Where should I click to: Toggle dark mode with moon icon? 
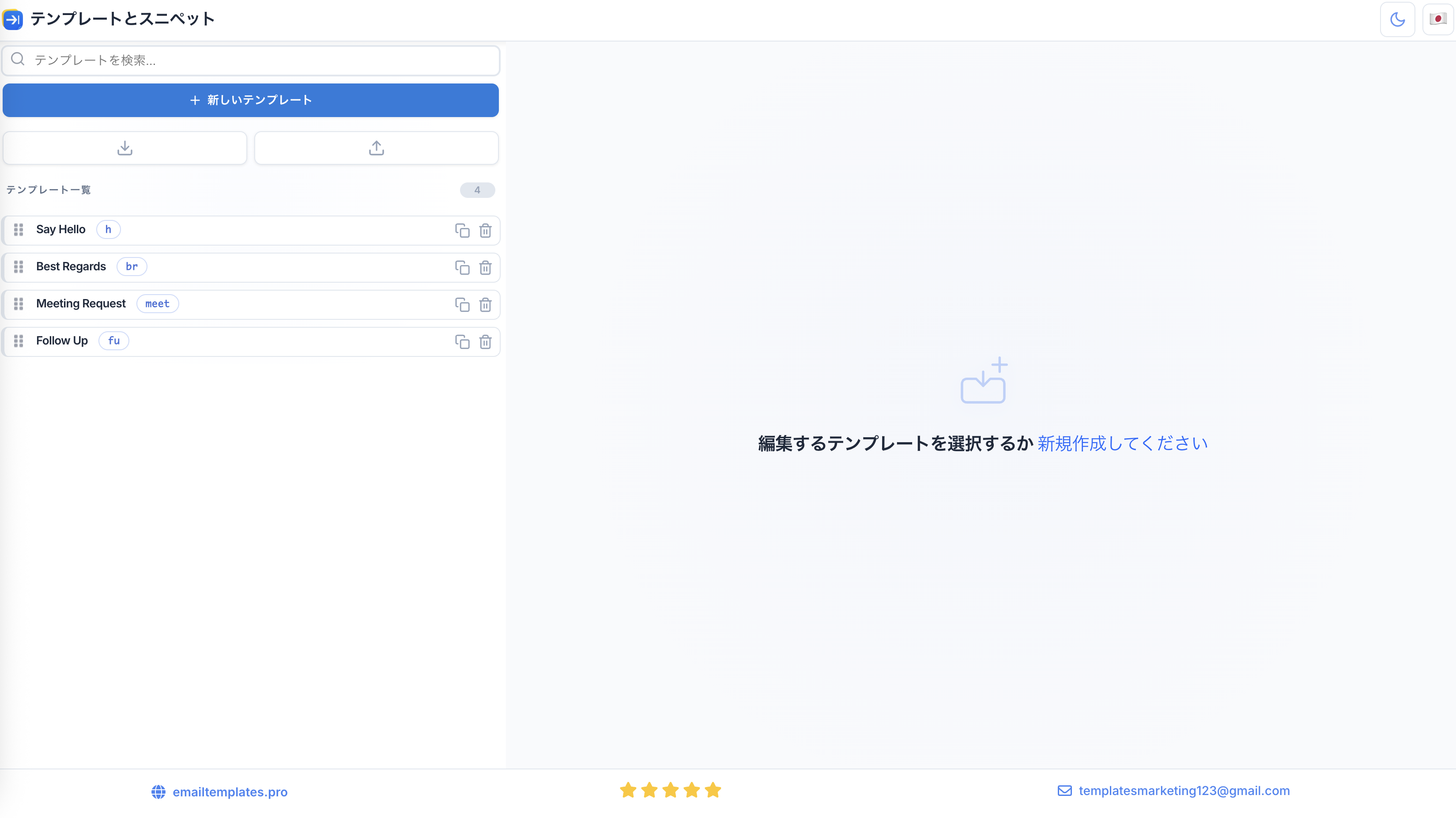[x=1397, y=20]
